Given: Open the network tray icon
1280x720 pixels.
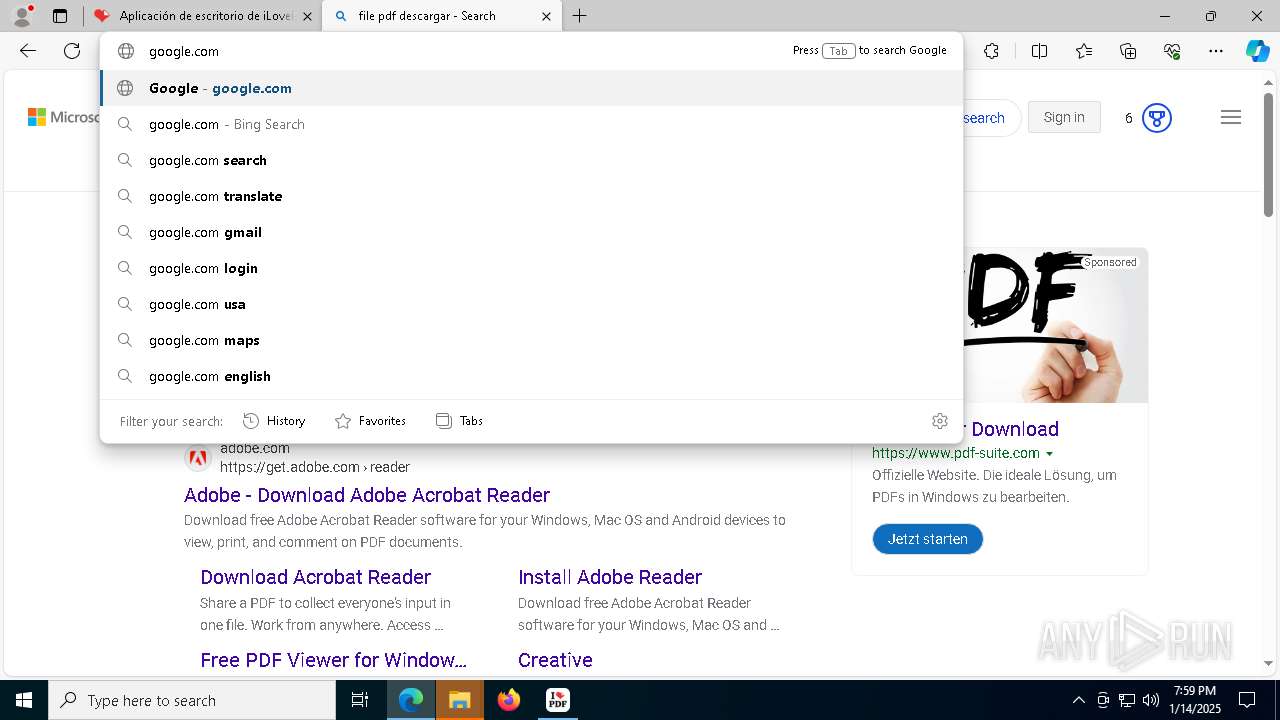Looking at the screenshot, I should 1127,700.
